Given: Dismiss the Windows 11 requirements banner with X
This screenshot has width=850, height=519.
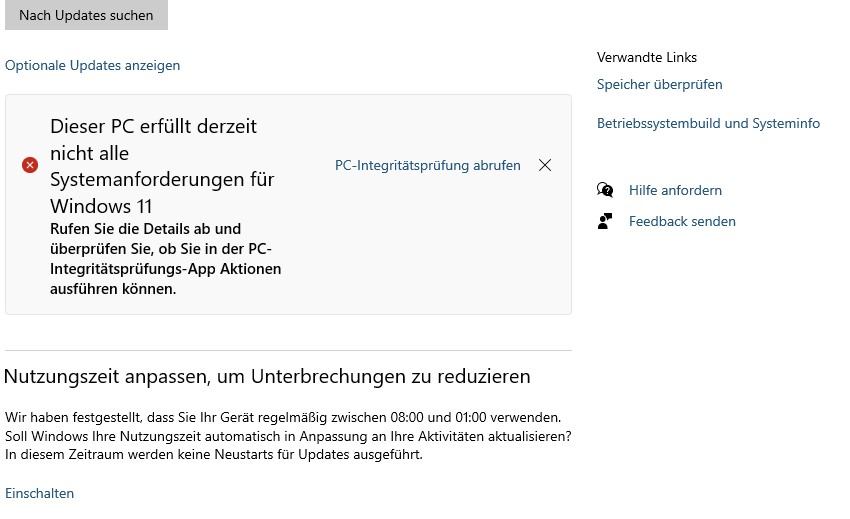Looking at the screenshot, I should (545, 165).
